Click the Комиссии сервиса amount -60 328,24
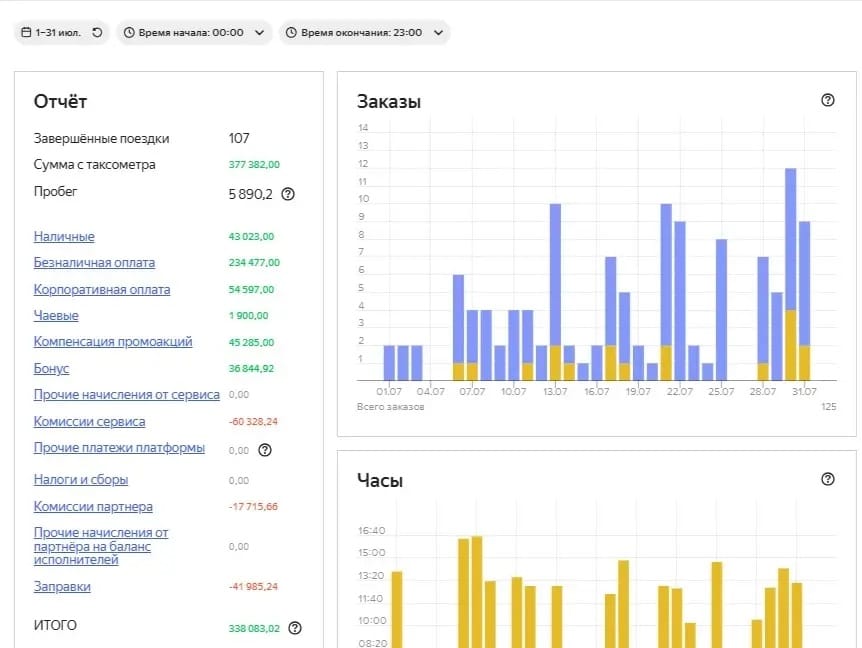The image size is (862, 648). point(253,422)
